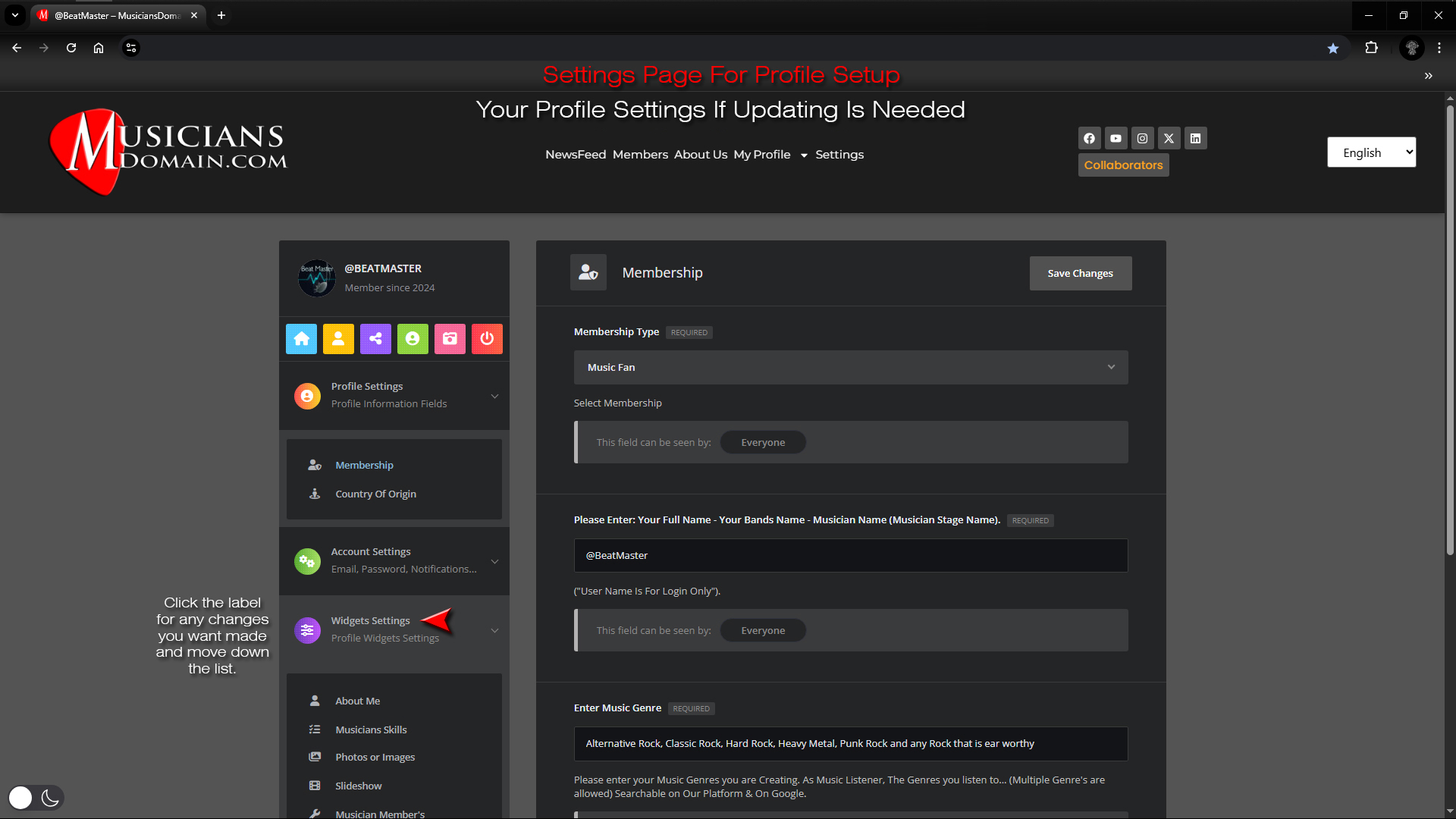Open About Me widget settings
Screen dimensions: 1456x819
(357, 701)
